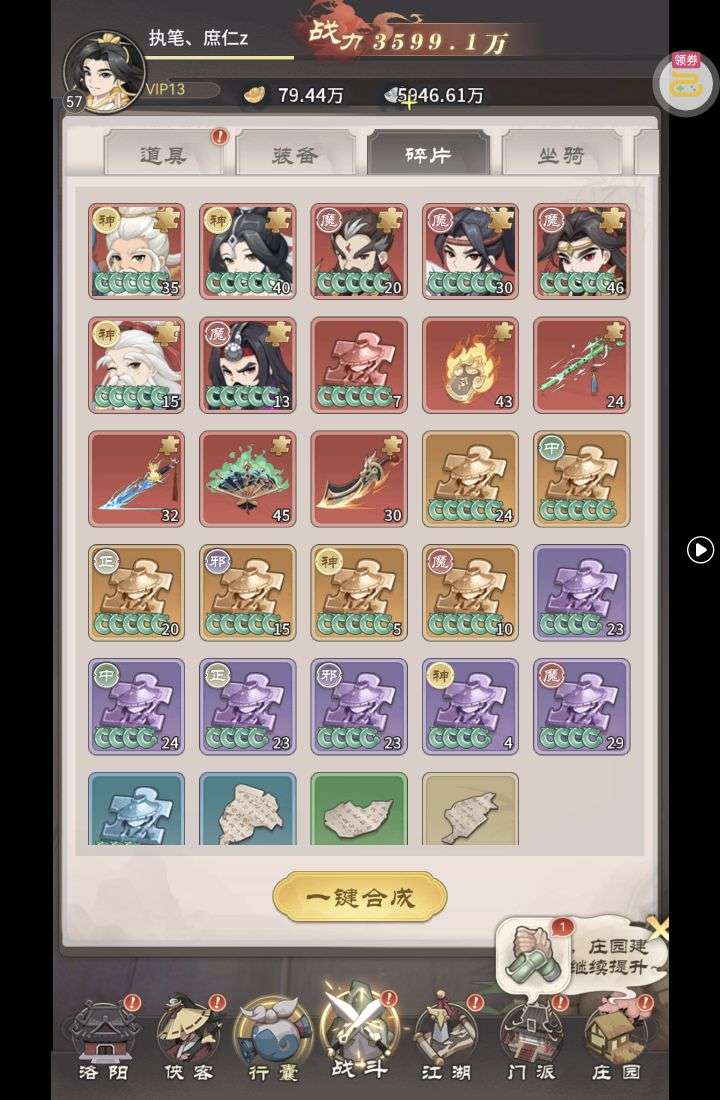720x1100 pixels.
Task: Click the 一键合成 button
Action: 360,897
